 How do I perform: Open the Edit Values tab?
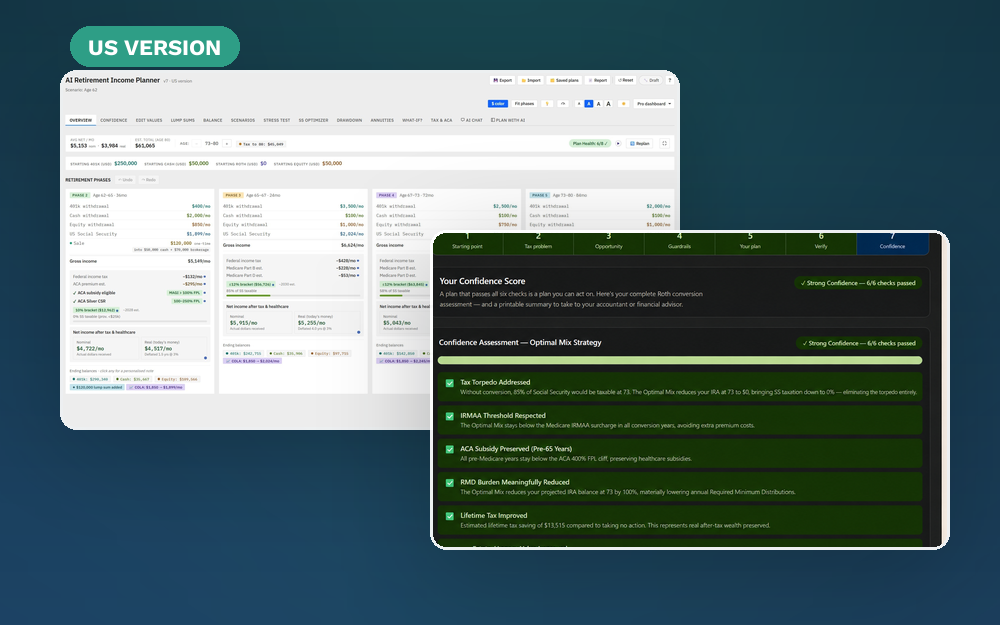[149, 120]
